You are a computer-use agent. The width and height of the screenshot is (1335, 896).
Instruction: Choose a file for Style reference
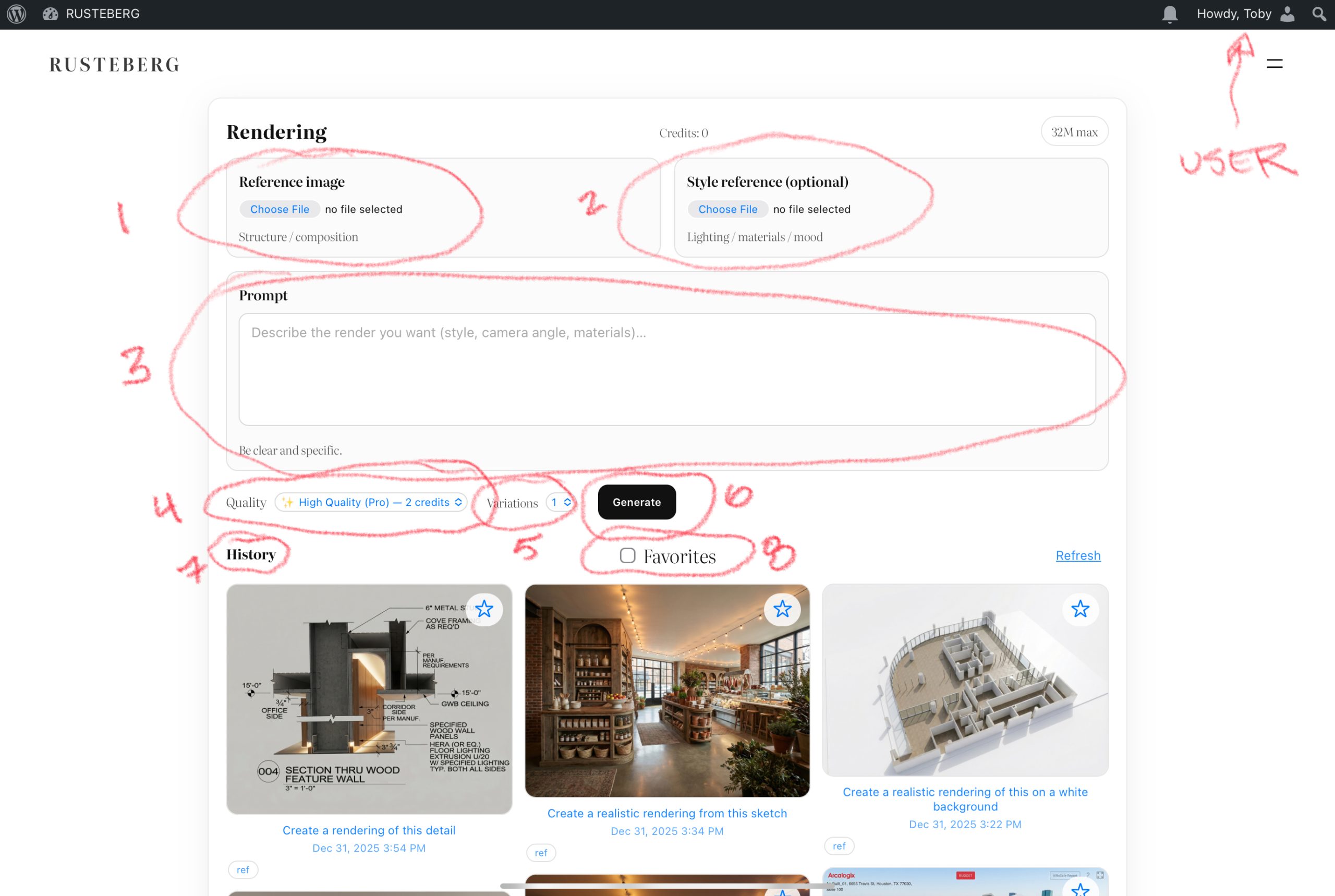pos(727,209)
